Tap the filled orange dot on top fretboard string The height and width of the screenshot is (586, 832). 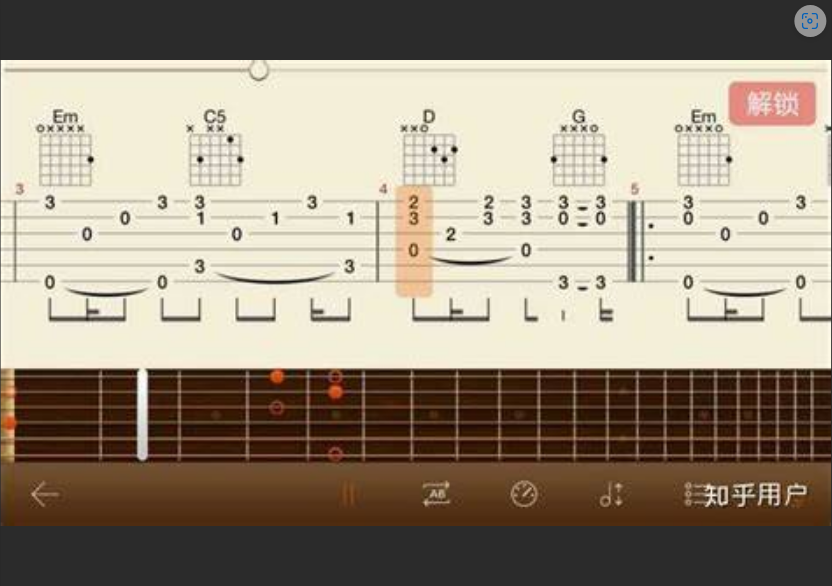(x=276, y=377)
